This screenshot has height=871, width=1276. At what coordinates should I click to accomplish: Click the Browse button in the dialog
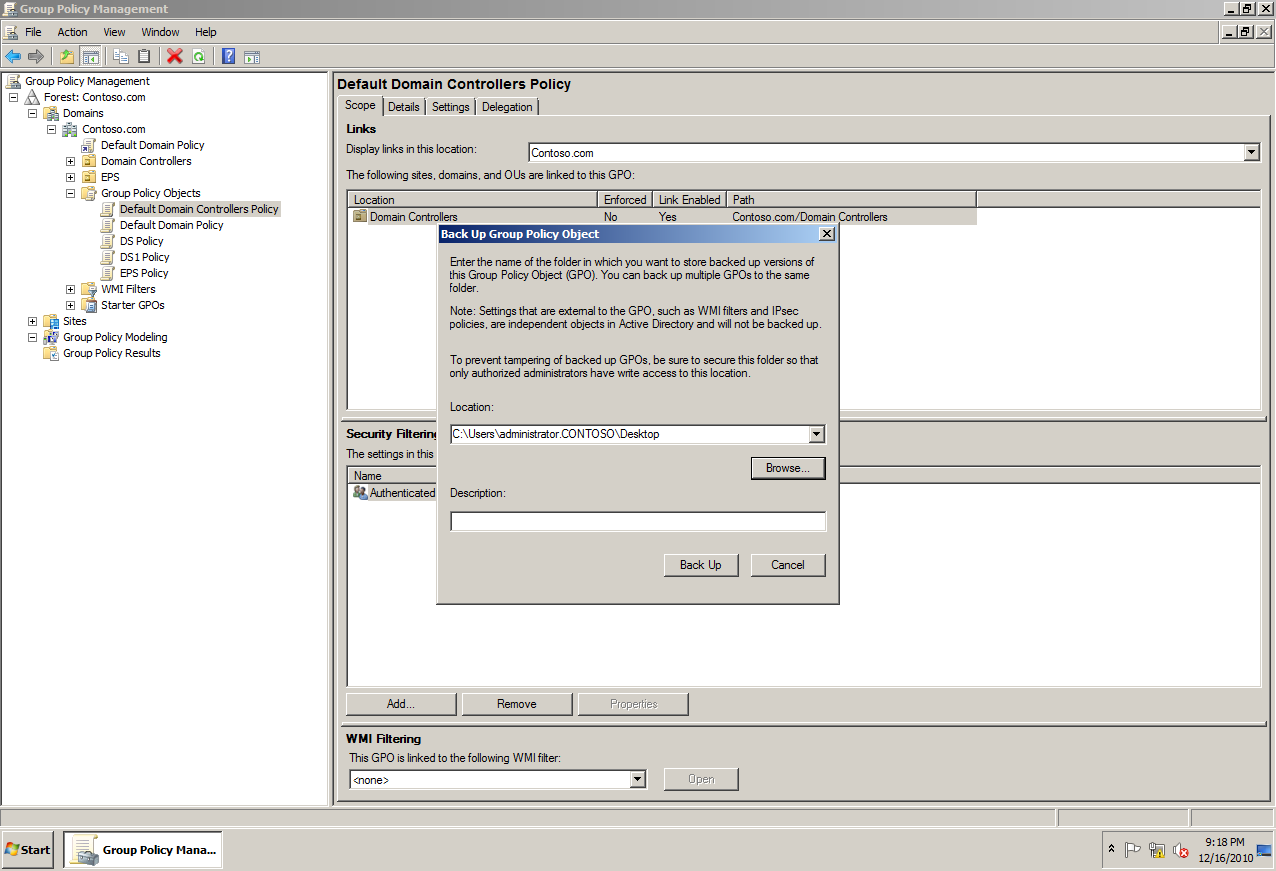[787, 468]
